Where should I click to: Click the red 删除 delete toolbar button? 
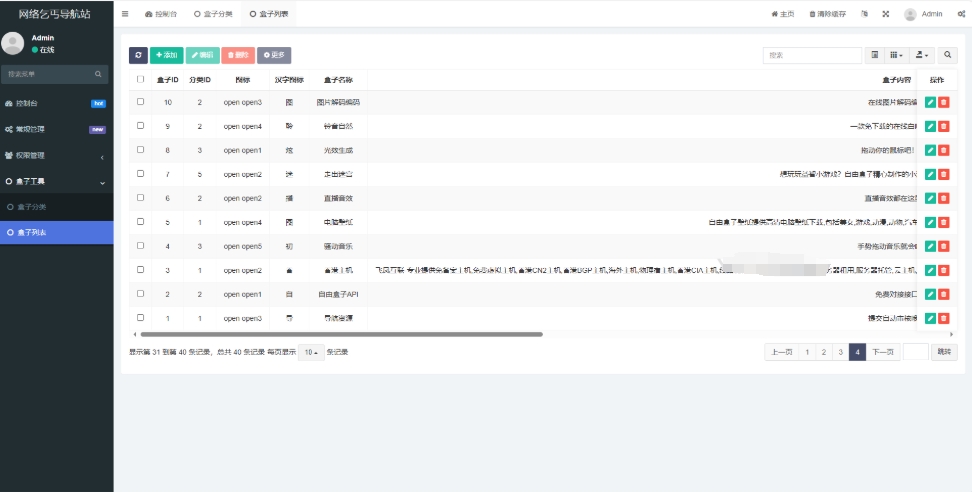pos(238,55)
